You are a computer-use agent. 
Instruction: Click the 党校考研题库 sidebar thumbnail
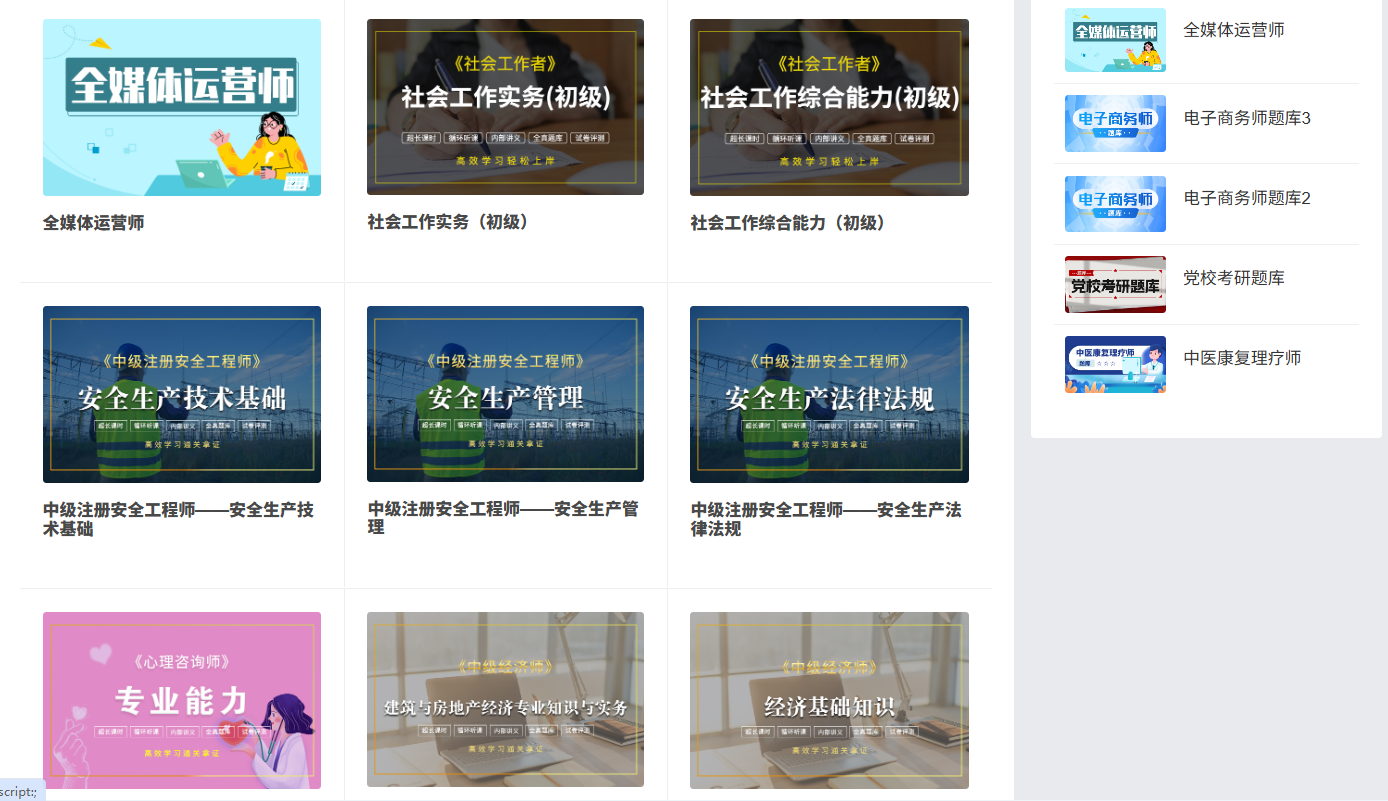point(1115,284)
